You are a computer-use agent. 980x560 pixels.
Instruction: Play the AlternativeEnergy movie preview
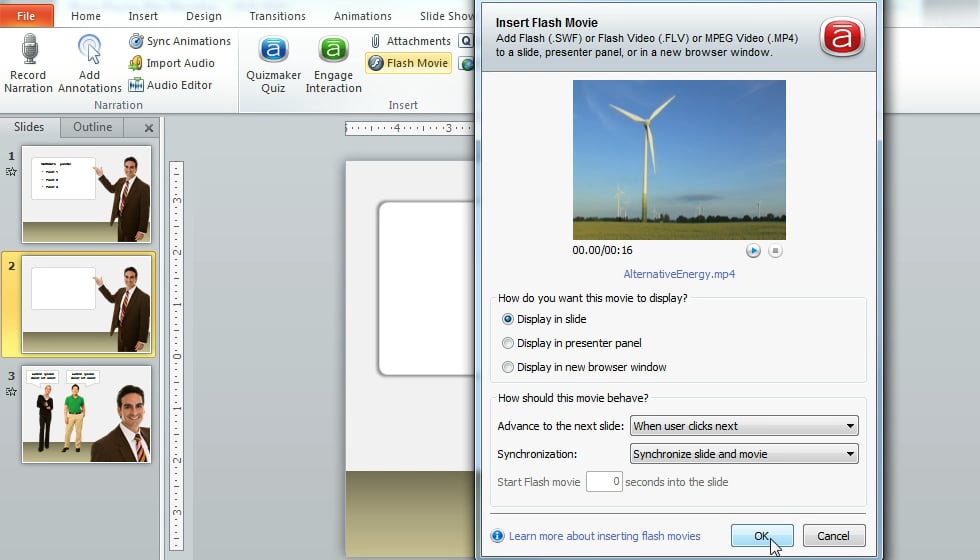[753, 251]
